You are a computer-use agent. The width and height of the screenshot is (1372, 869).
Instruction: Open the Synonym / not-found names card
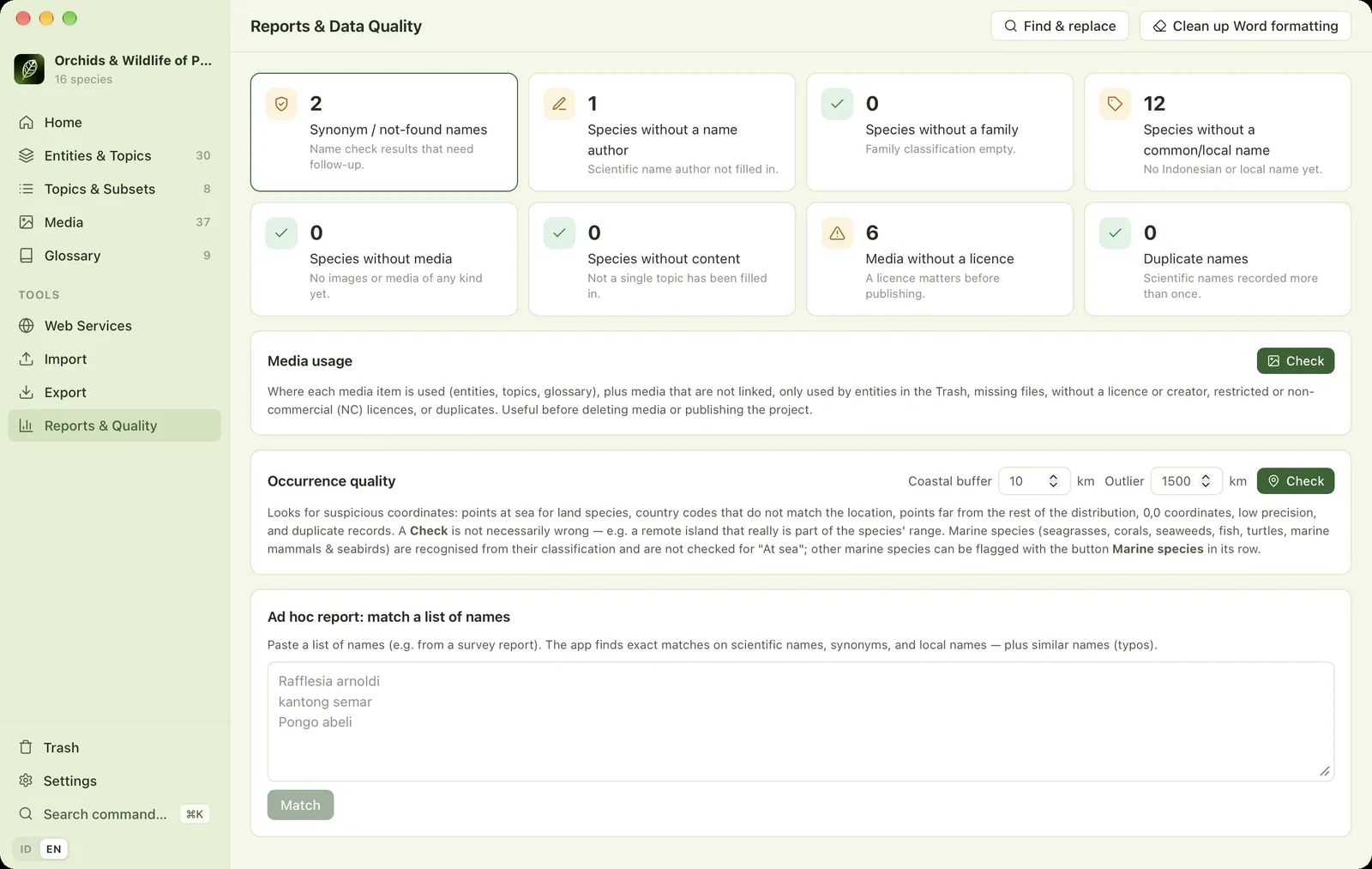(384, 132)
